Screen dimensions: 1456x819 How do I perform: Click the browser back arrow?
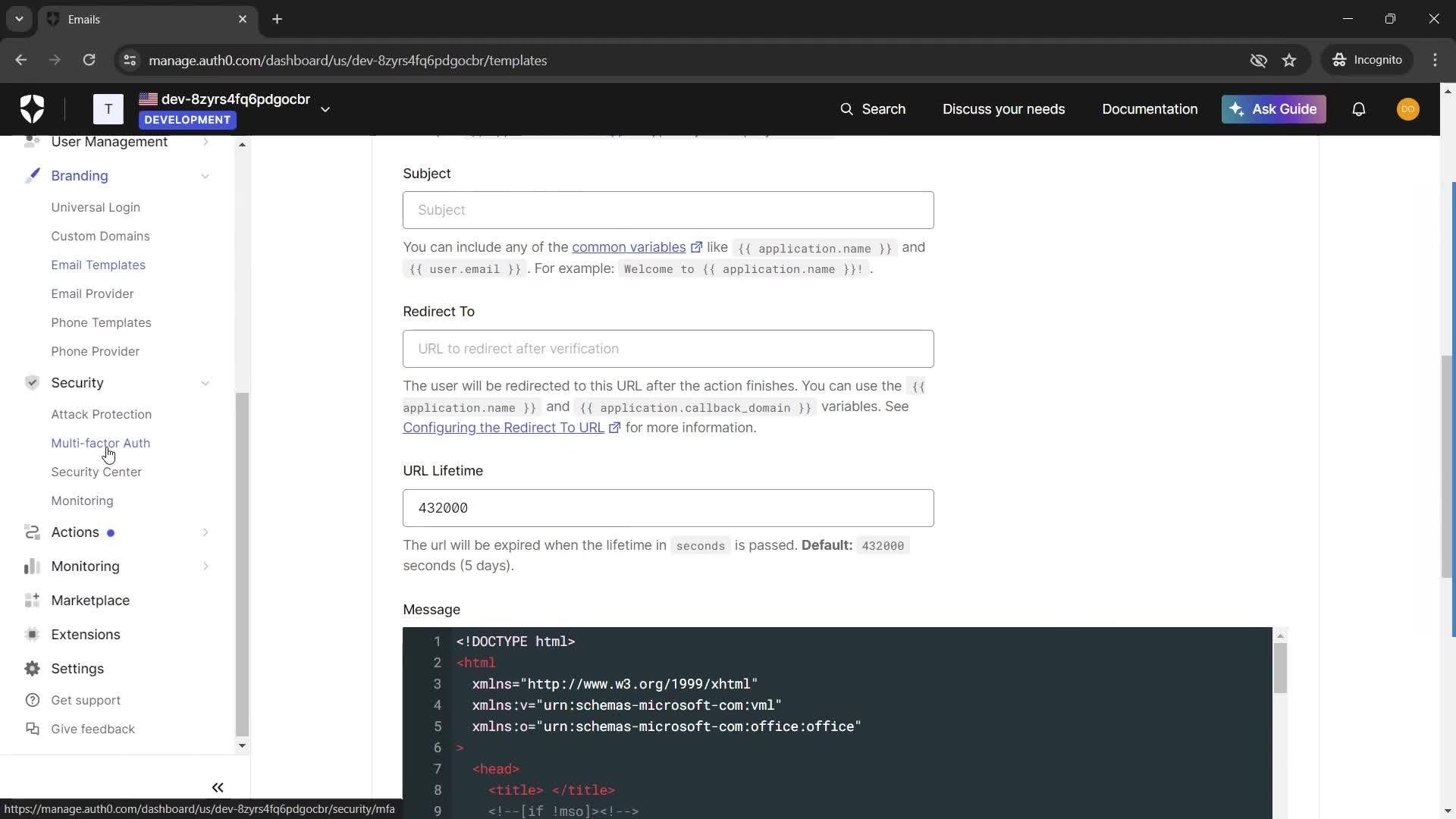pyautogui.click(x=20, y=60)
